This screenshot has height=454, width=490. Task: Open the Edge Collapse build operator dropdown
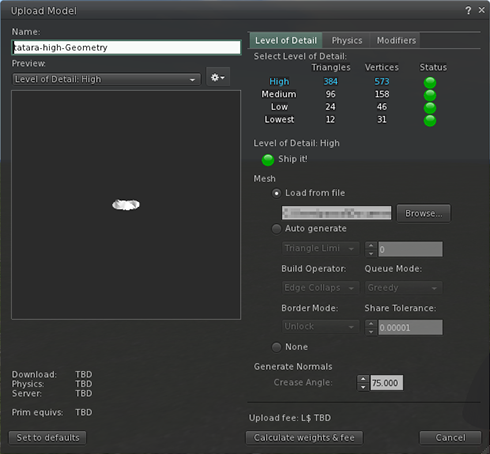point(320,288)
